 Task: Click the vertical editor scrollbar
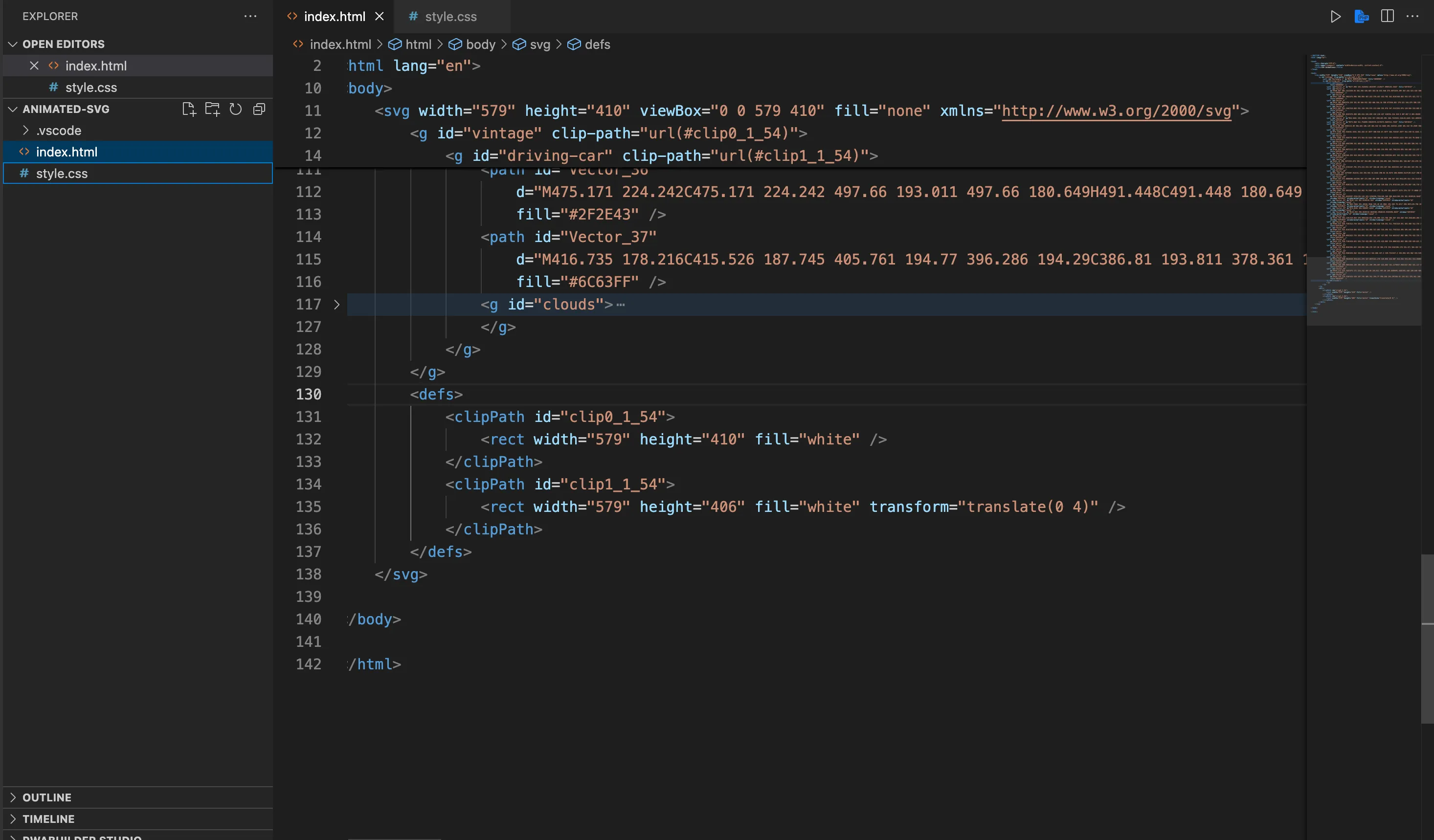pyautogui.click(x=1427, y=638)
